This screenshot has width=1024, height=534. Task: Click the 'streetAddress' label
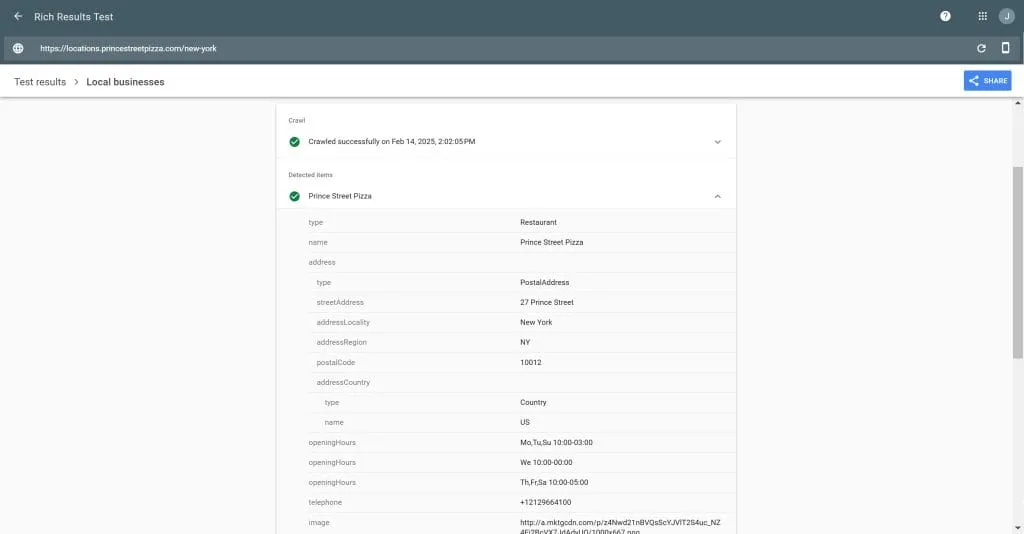340,302
